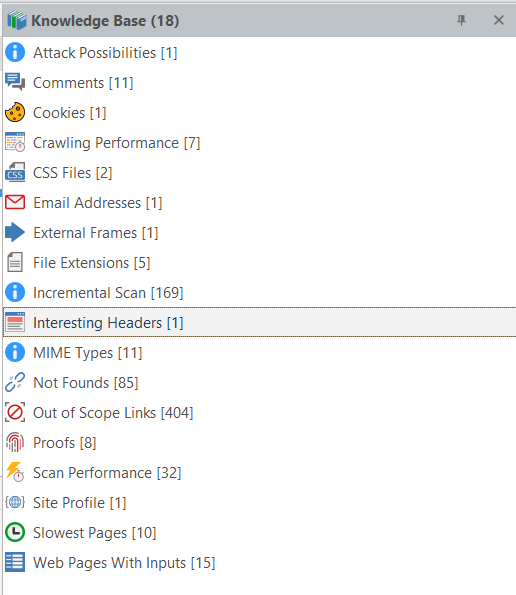Click the Out of Scope Links icon

coord(15,412)
